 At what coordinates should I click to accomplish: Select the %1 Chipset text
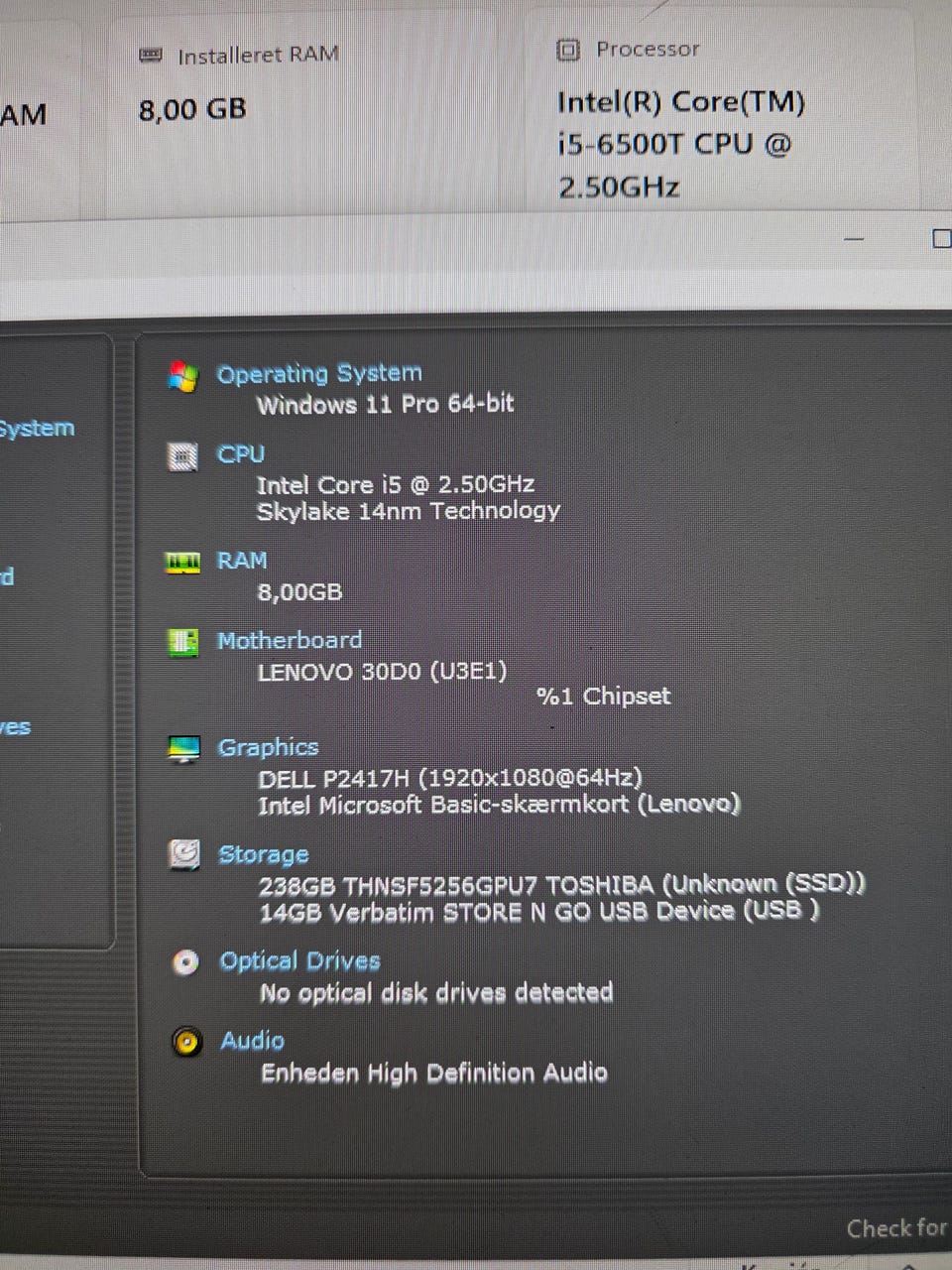[603, 696]
